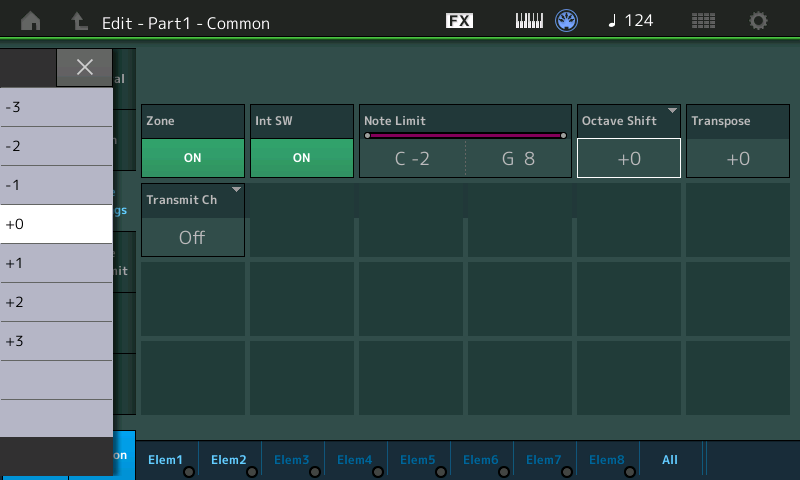The width and height of the screenshot is (800, 480).
Task: Open the grid live set icon
Action: (703, 20)
